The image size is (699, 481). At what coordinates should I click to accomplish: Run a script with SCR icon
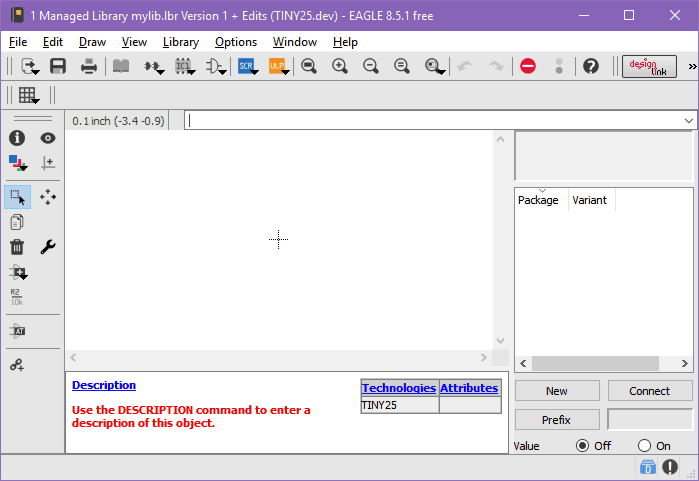247,66
